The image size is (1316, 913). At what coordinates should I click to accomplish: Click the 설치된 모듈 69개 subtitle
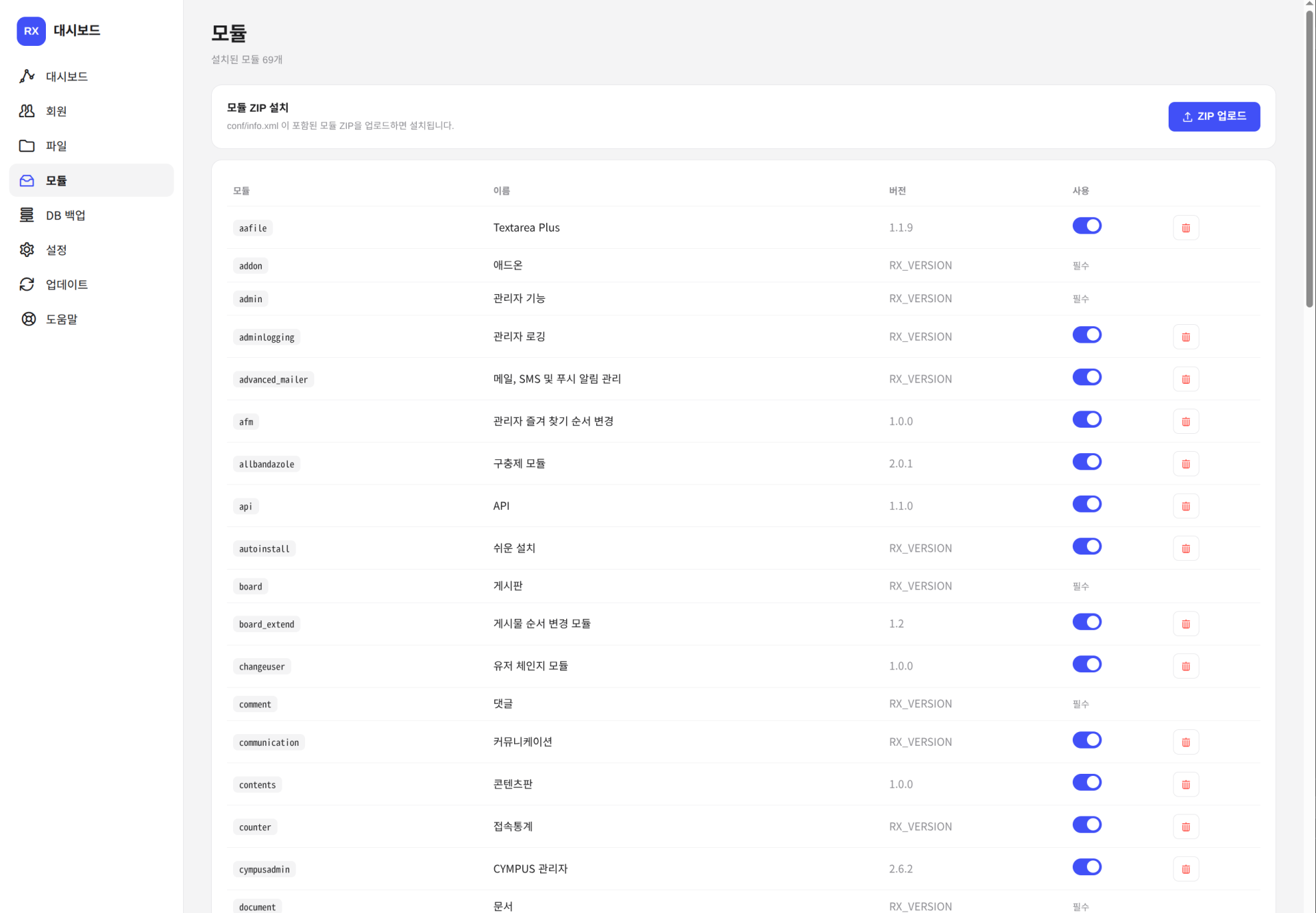247,60
